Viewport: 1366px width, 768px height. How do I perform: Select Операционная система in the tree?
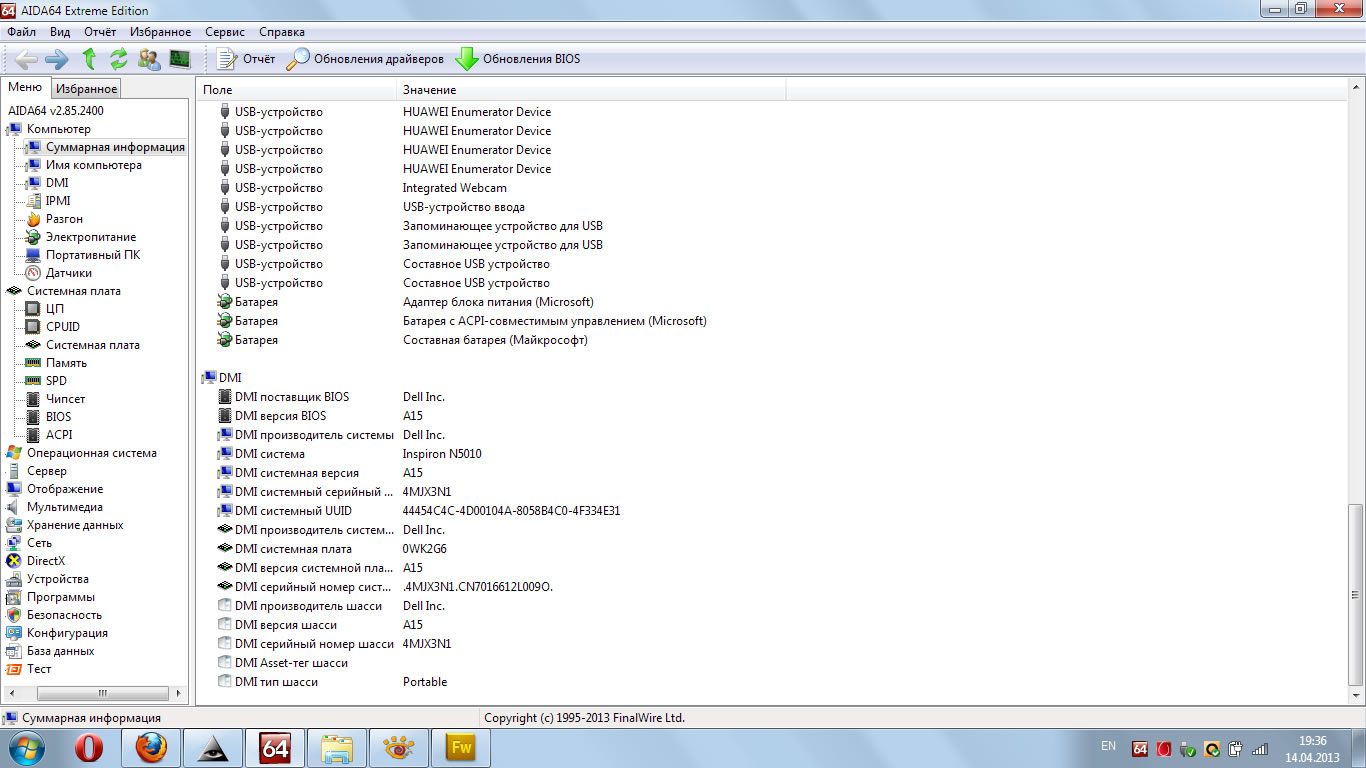pos(91,453)
